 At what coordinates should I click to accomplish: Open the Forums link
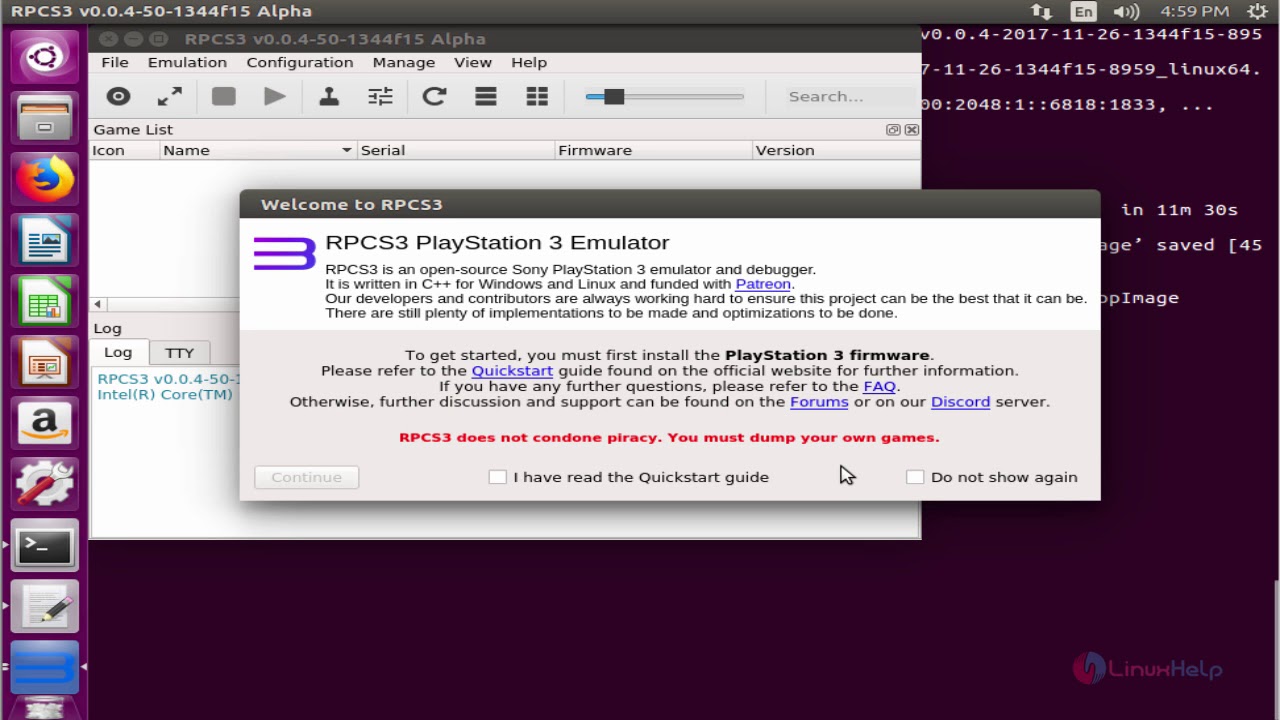(x=819, y=402)
